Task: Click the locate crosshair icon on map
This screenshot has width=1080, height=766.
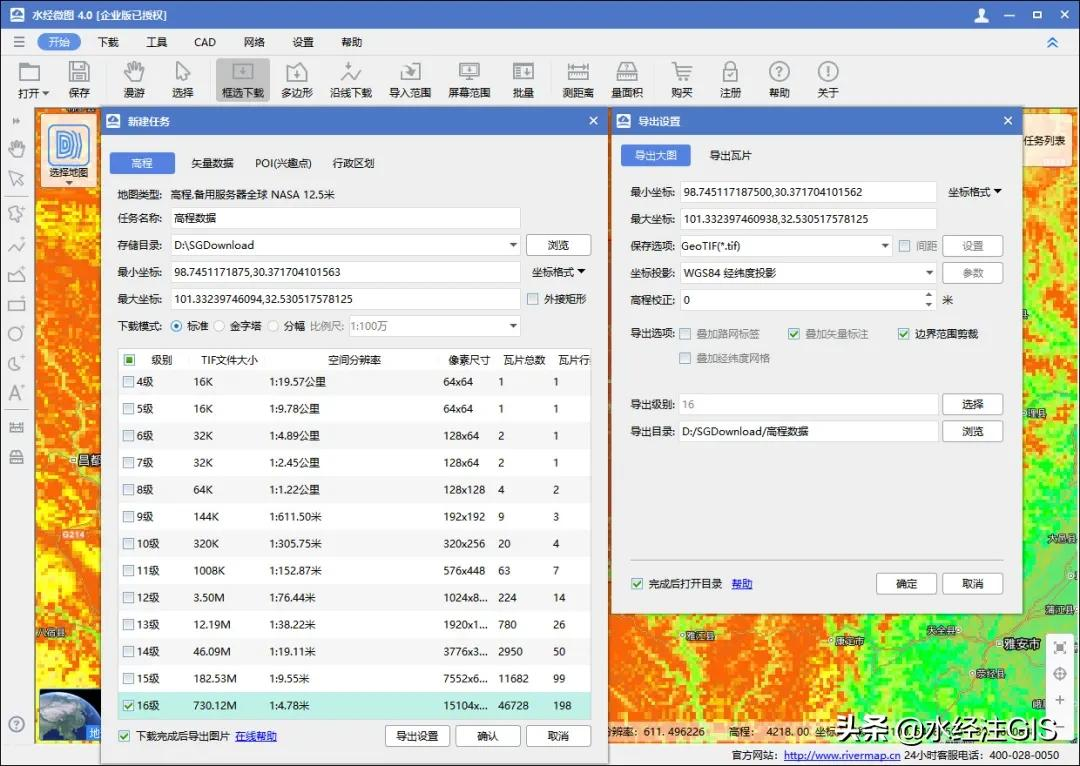Action: tap(1059, 674)
